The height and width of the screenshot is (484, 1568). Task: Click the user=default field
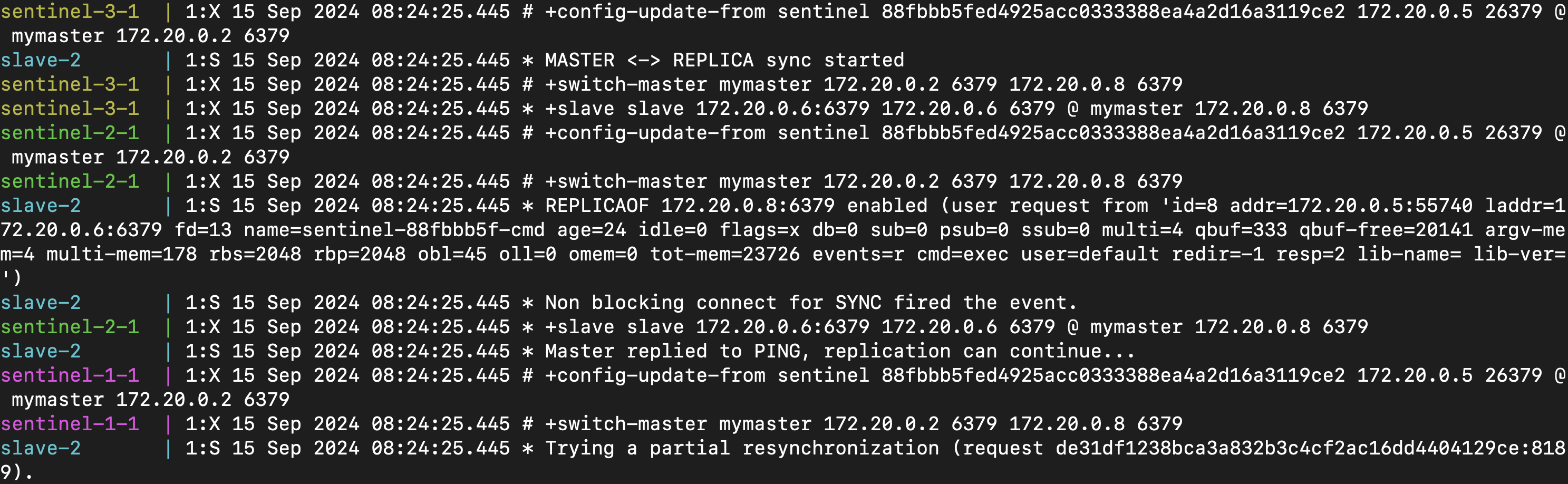[1090, 255]
